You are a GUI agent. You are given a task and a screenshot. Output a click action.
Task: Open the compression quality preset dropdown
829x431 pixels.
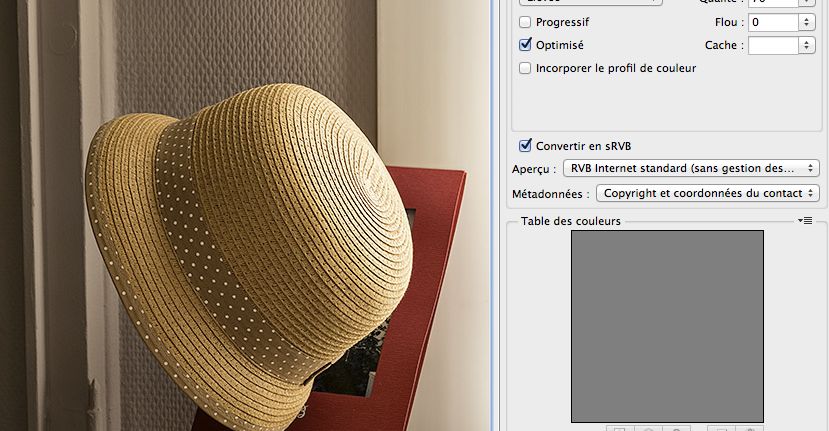click(x=590, y=2)
